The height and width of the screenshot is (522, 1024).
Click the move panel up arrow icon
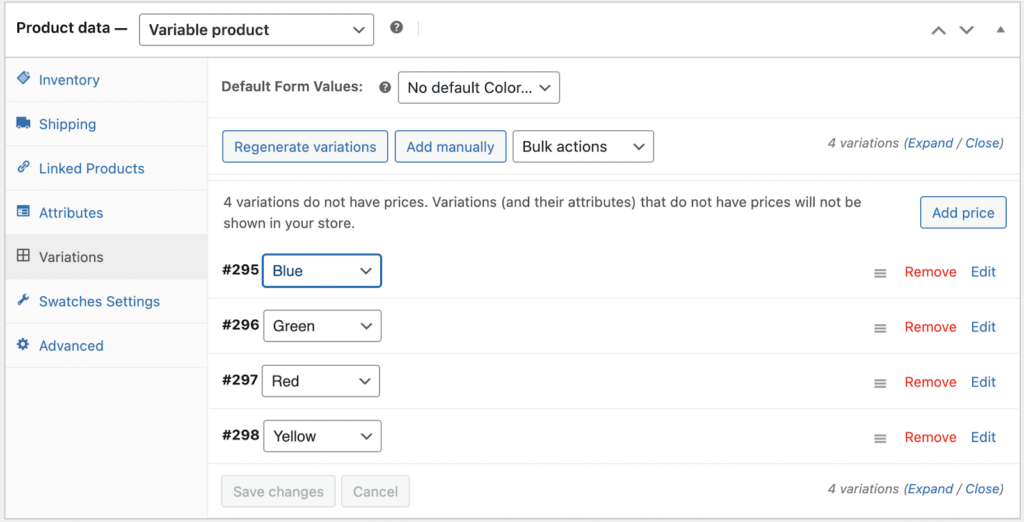click(x=938, y=30)
